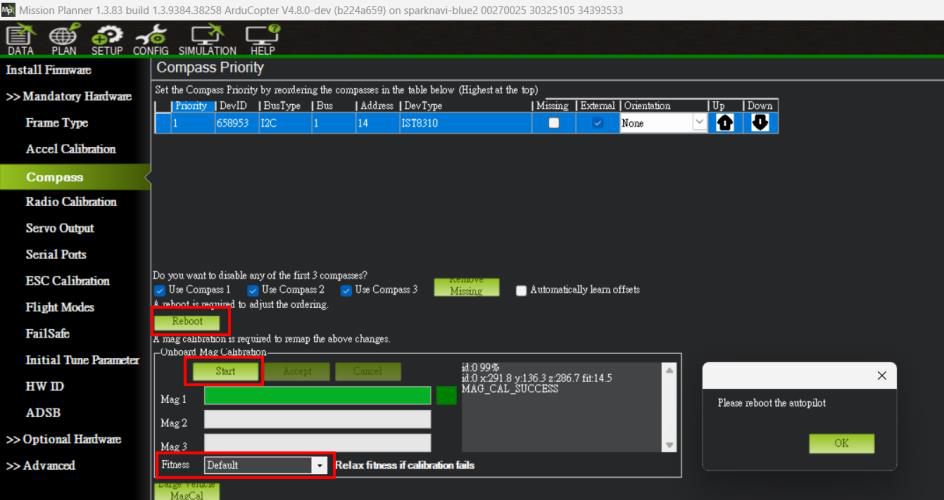Click OK in the reboot autopilot dialog

click(x=842, y=443)
